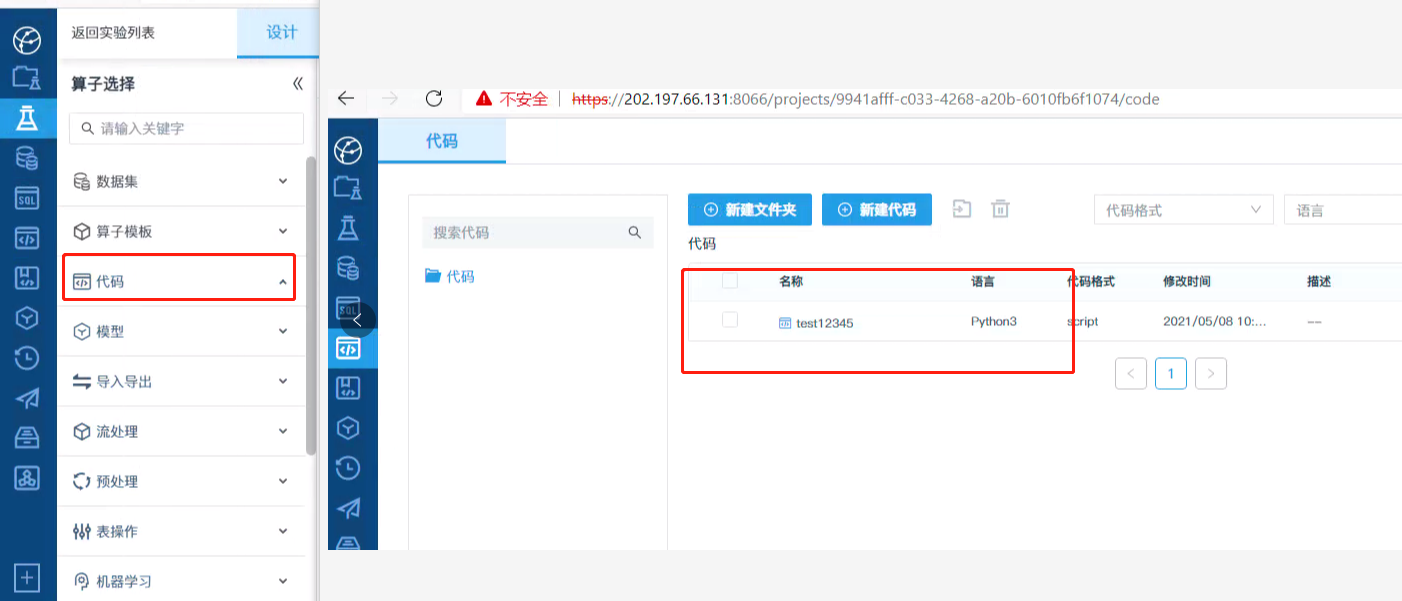
Task: Go back using browser back arrow
Action: pos(346,98)
